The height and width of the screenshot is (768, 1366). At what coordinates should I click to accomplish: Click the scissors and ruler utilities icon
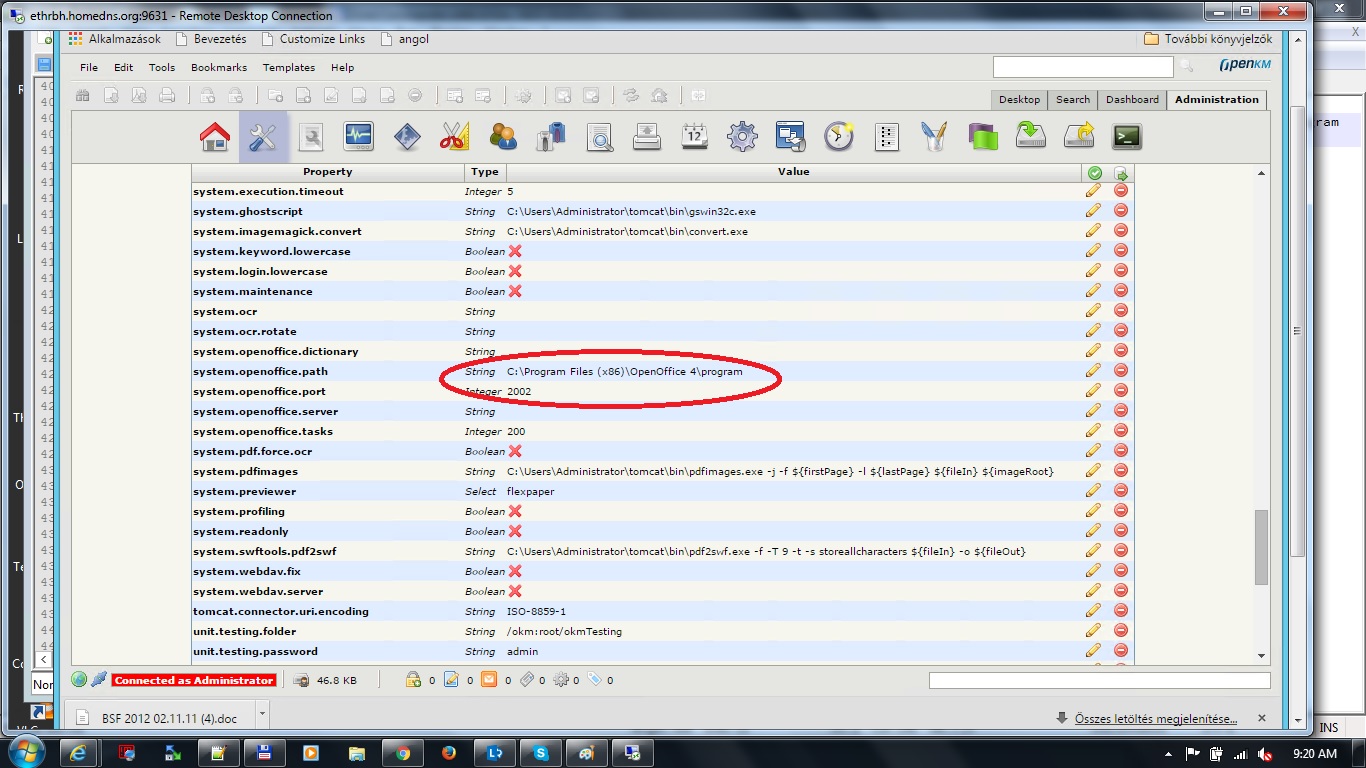click(454, 137)
